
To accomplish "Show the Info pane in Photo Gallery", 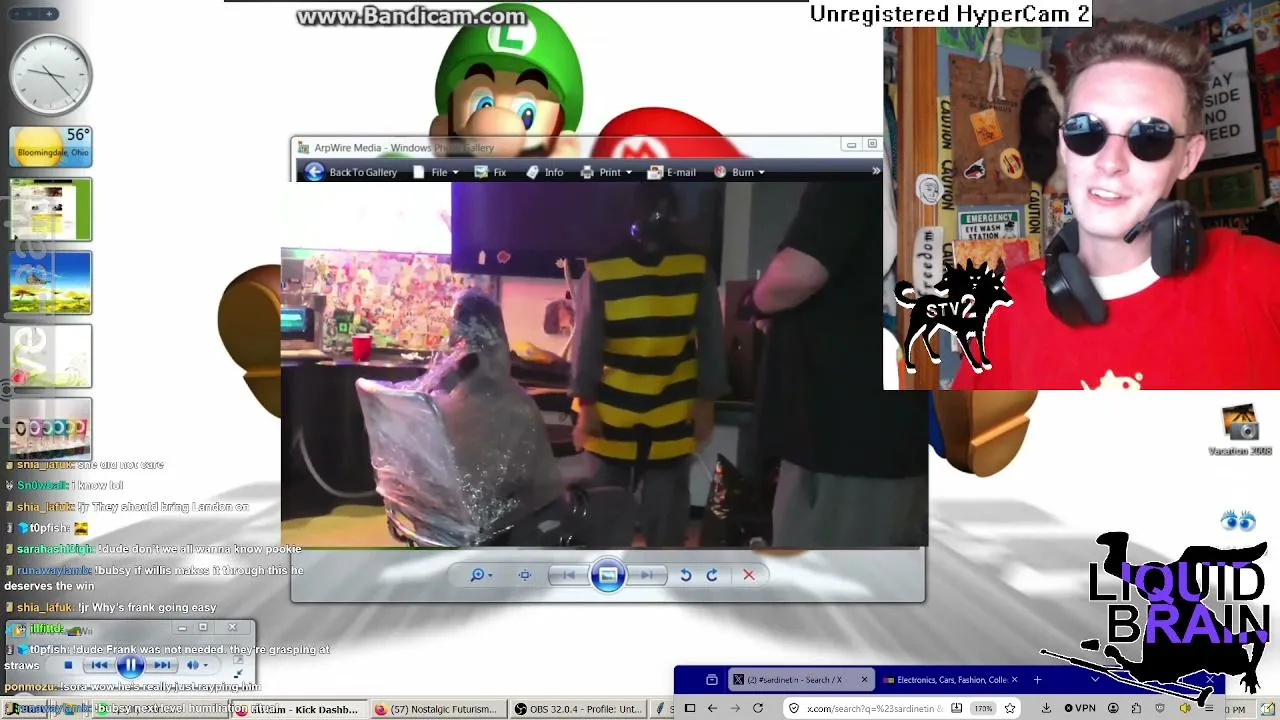I will click(x=545, y=172).
